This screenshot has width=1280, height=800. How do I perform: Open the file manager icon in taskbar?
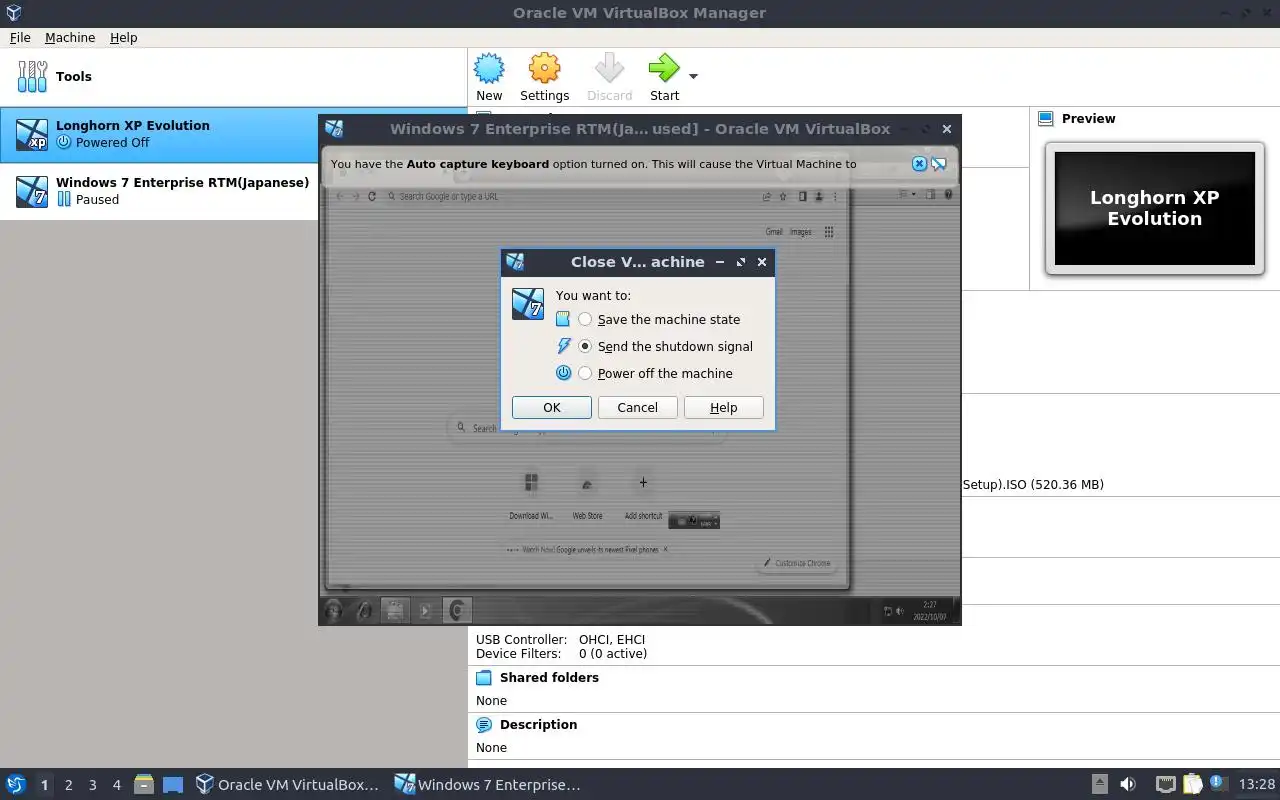[x=144, y=785]
